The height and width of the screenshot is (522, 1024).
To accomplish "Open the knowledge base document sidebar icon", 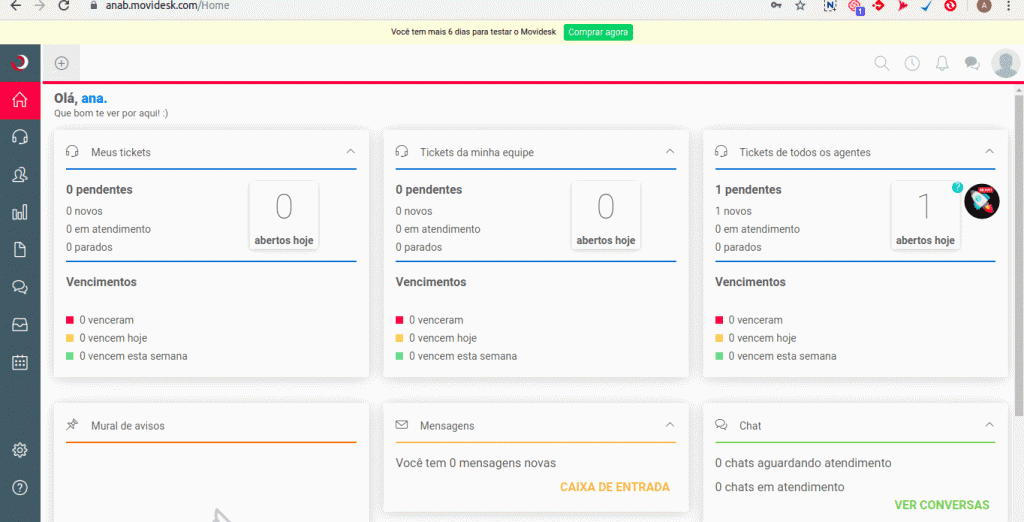I will (x=20, y=250).
